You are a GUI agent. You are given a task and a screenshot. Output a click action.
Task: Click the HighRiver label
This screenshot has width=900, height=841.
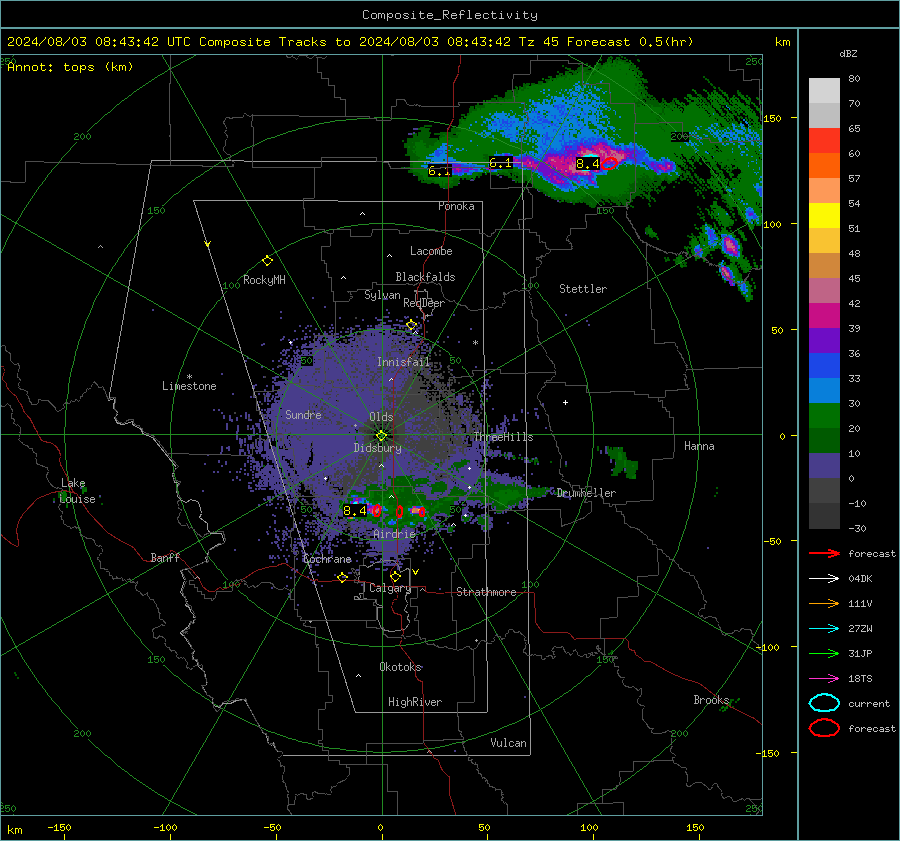[x=415, y=702]
